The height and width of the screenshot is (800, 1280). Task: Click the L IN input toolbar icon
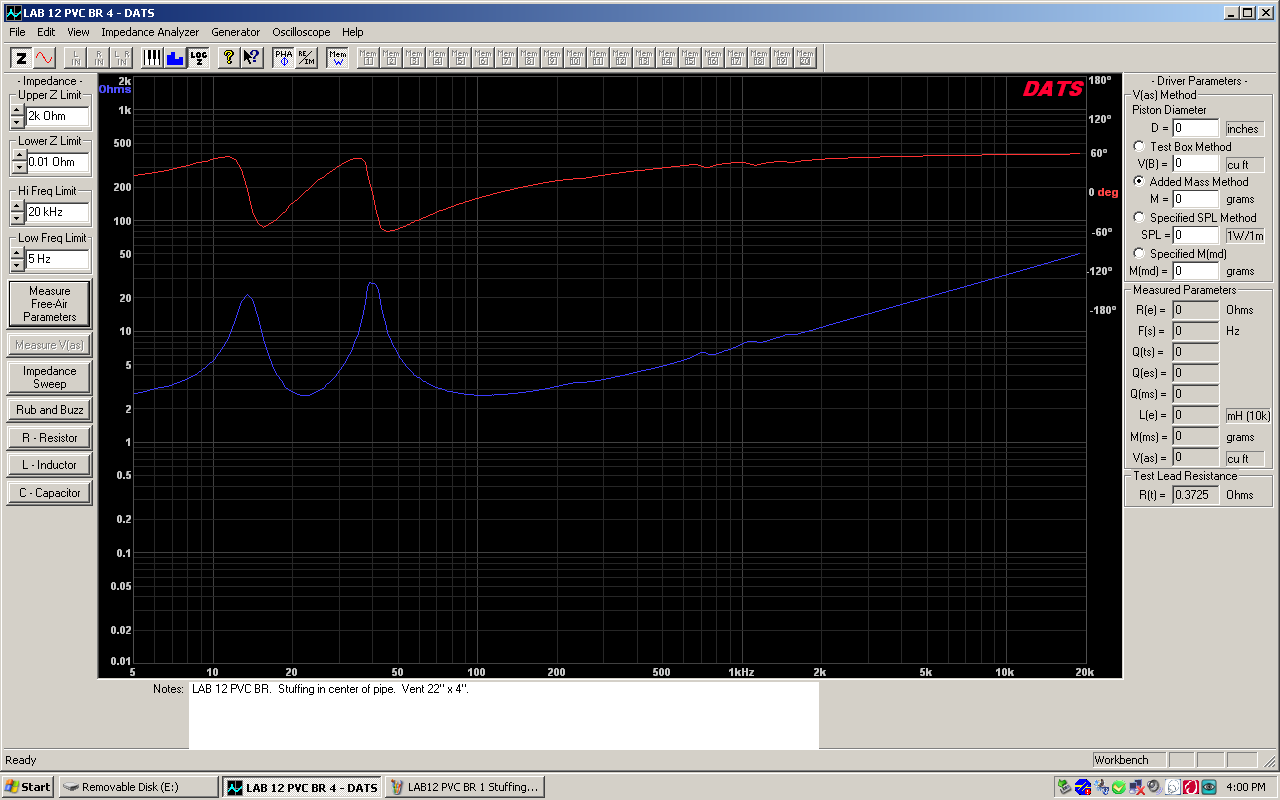click(x=75, y=58)
